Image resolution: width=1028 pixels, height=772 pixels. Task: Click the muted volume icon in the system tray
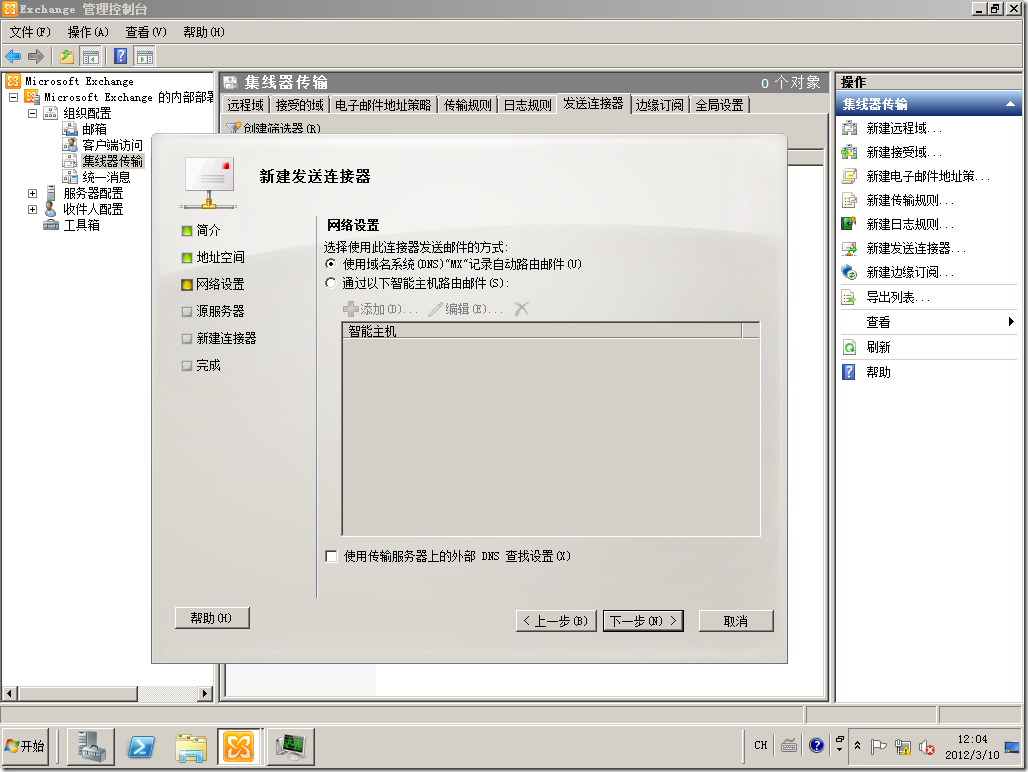click(927, 746)
